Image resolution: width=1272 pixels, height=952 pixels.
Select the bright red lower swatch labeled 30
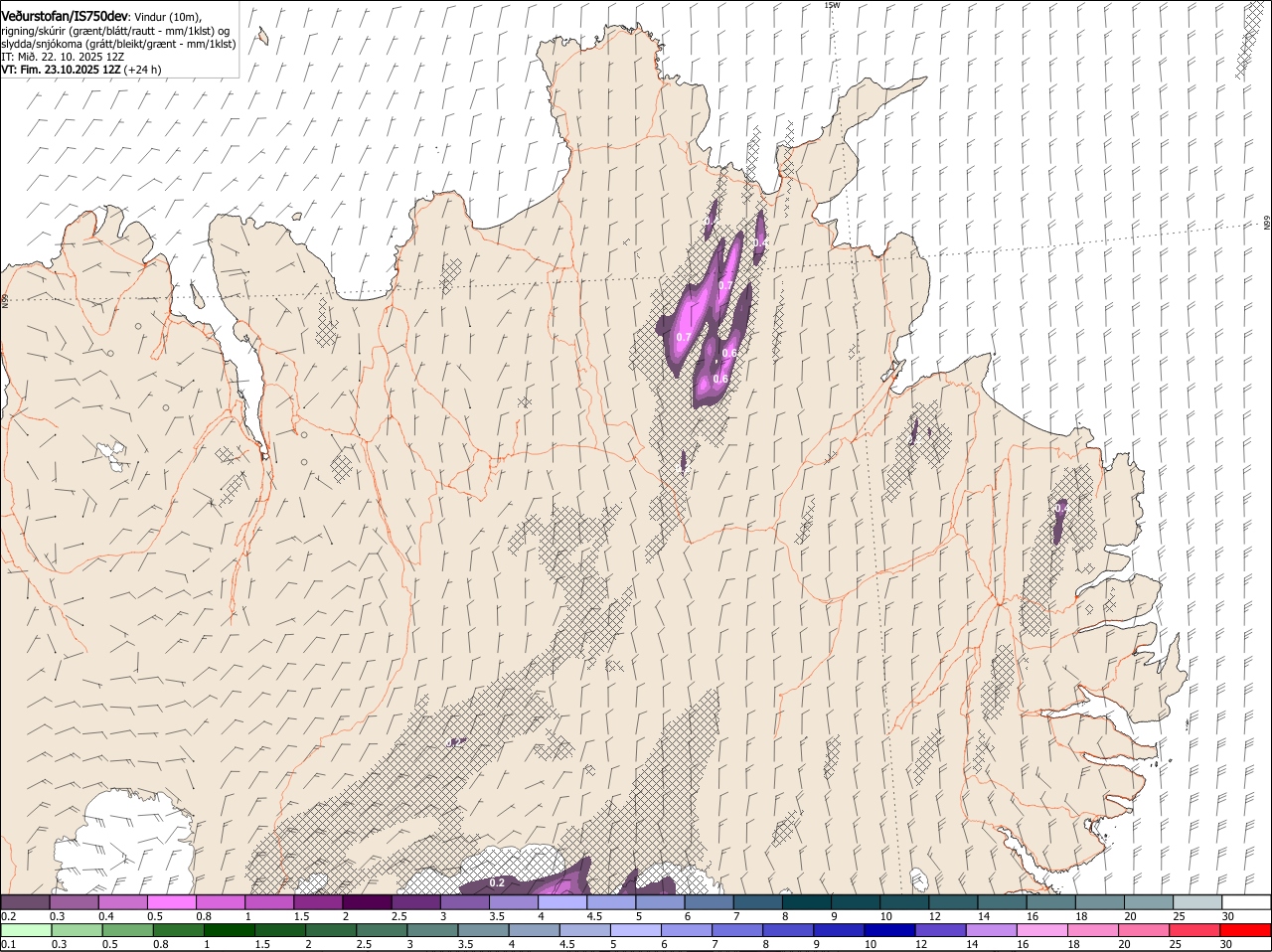[x=1246, y=930]
